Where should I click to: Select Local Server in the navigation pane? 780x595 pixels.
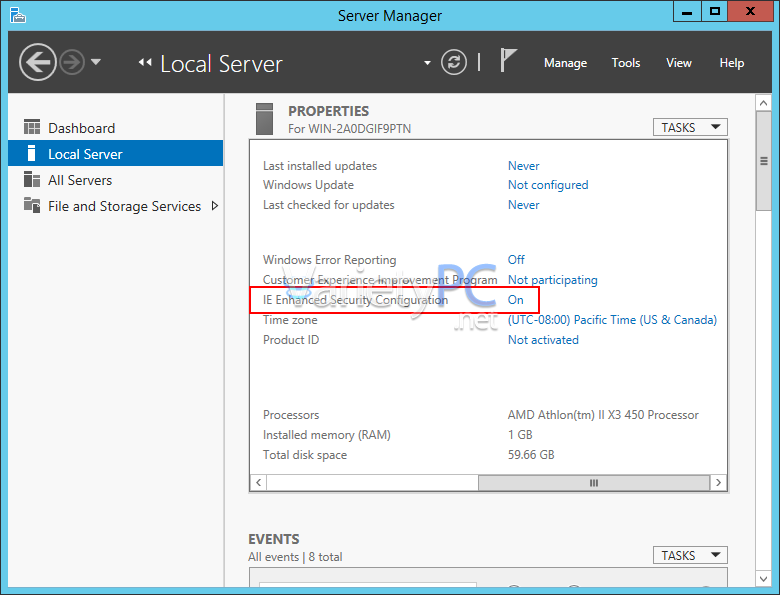point(85,154)
